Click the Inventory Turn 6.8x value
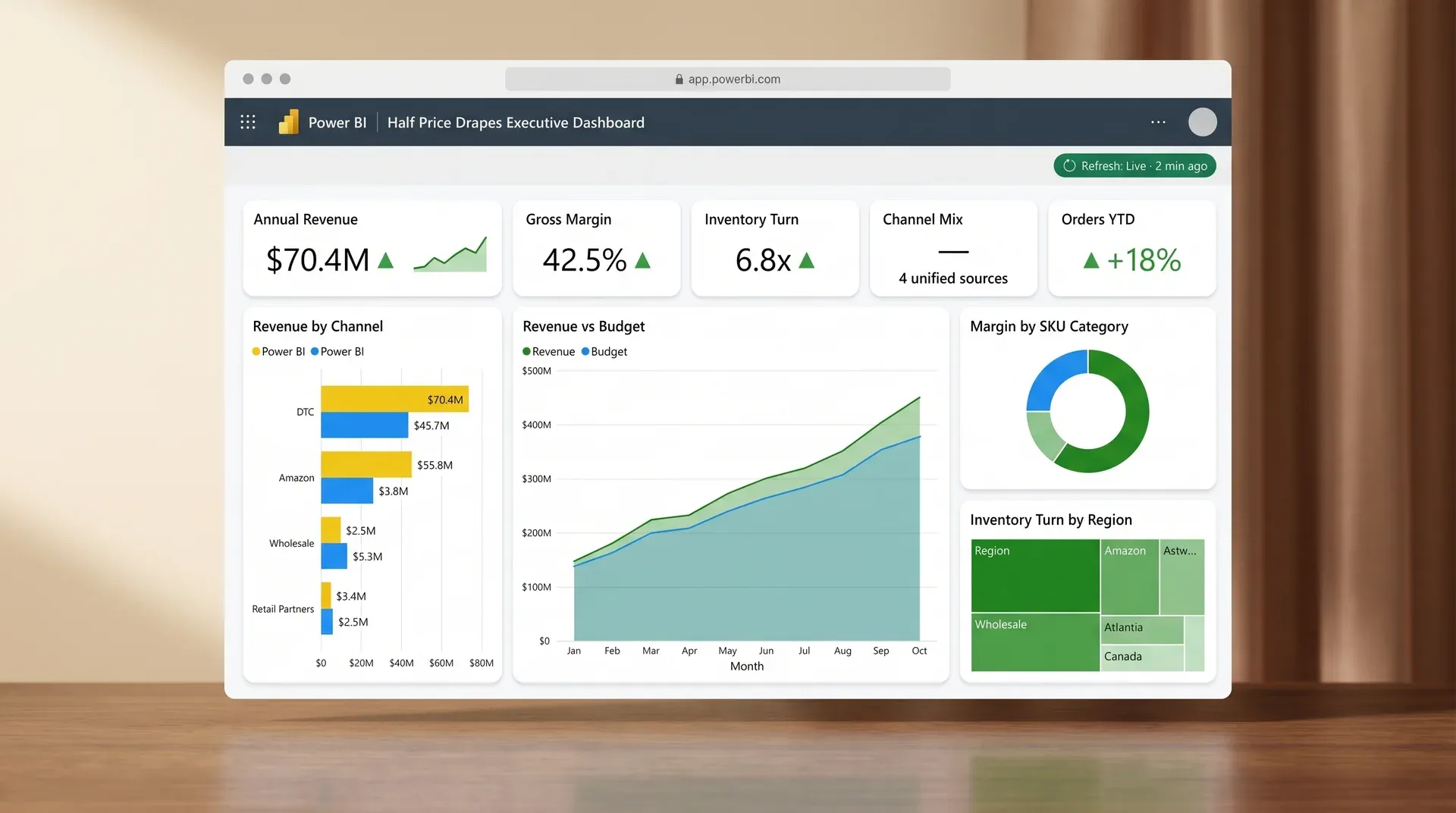Screen dimensions: 1456x813 pyautogui.click(x=763, y=260)
